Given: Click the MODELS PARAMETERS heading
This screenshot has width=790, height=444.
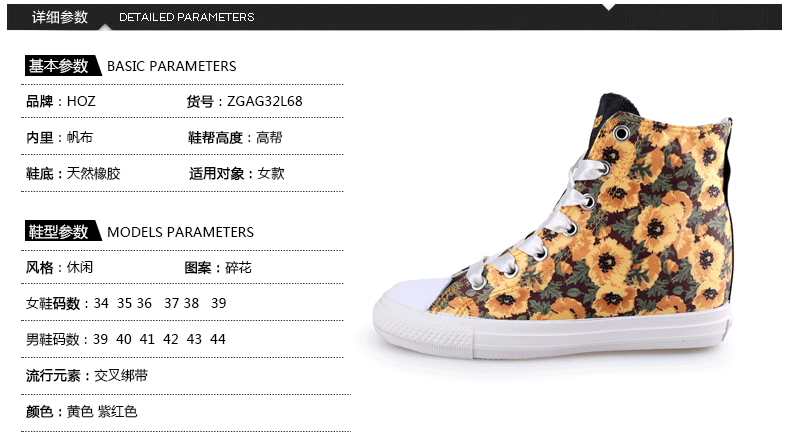Looking at the screenshot, I should (180, 232).
